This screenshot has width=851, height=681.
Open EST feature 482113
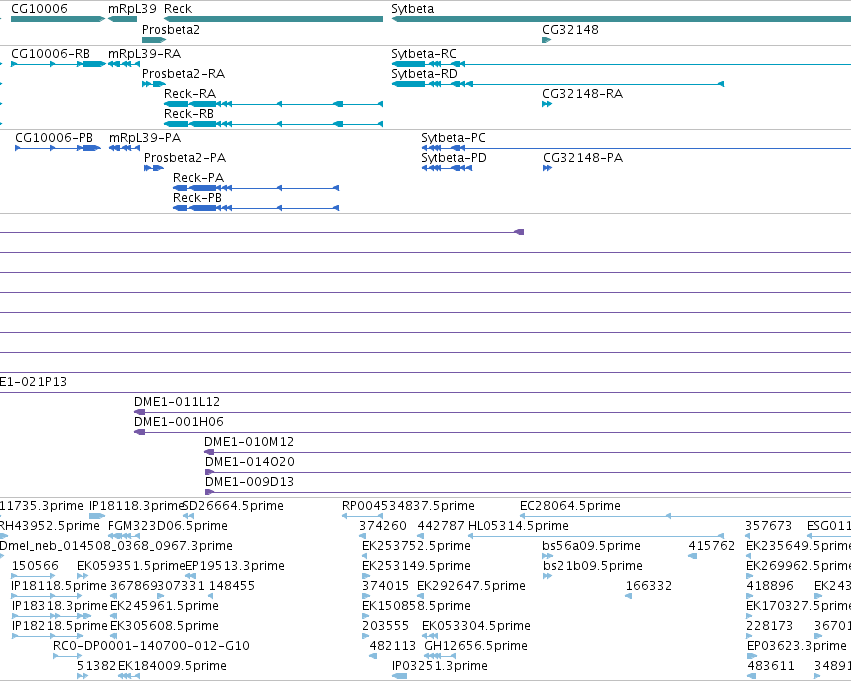[x=392, y=646]
